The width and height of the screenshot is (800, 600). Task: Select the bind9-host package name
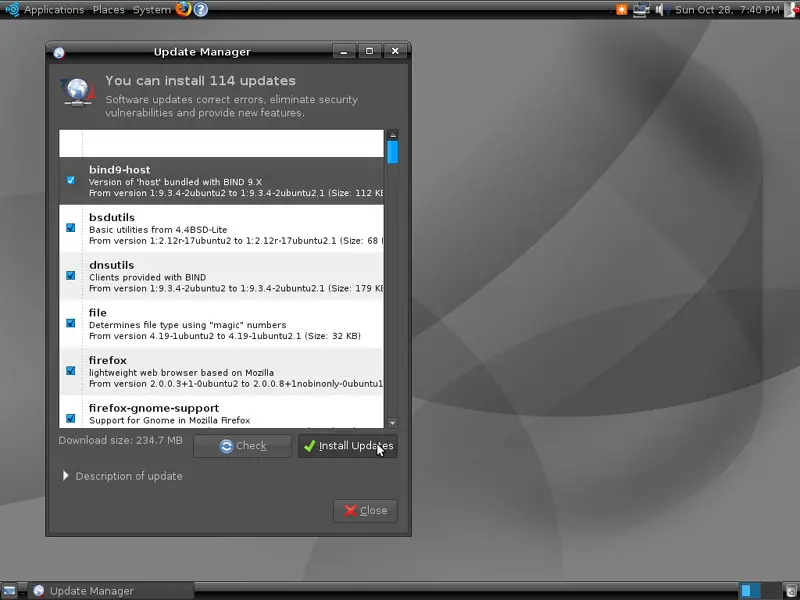[119, 169]
